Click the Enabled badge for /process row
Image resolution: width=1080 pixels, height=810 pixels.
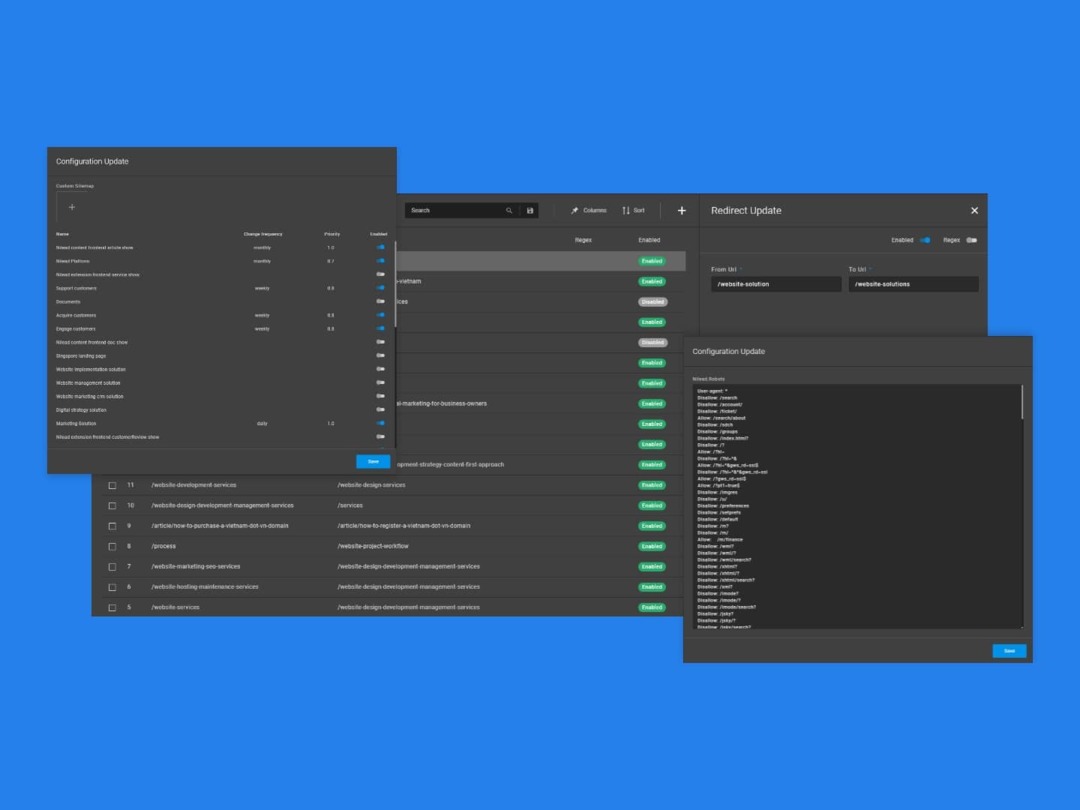(x=652, y=546)
